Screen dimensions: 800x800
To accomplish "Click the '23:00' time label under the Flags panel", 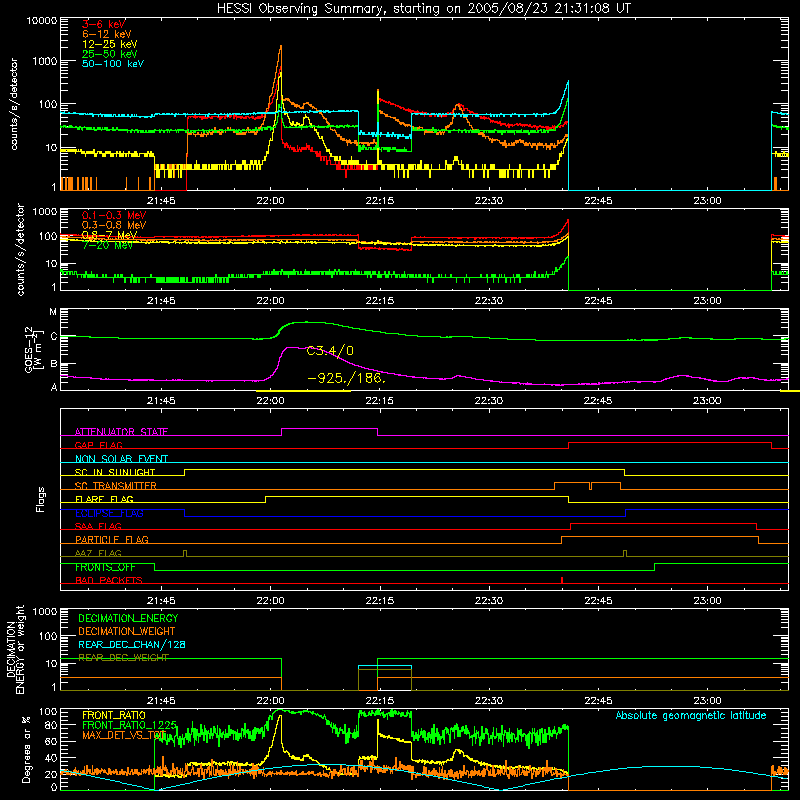I will 707,601.
